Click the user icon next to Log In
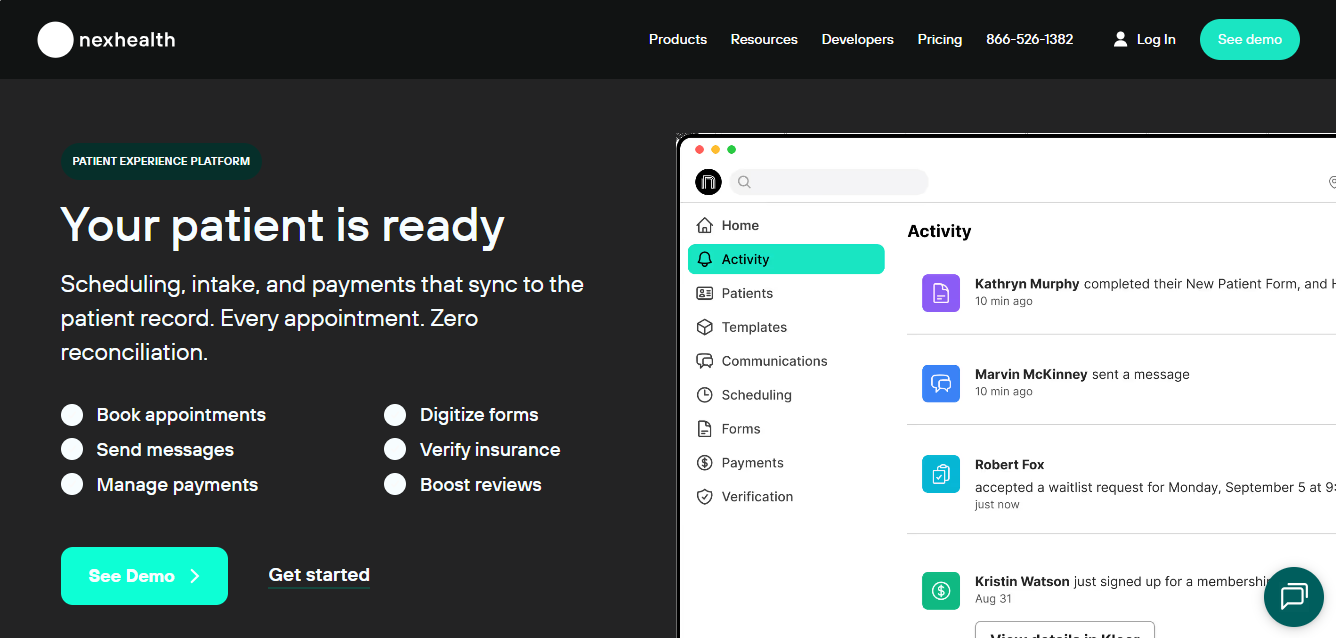This screenshot has height=638, width=1336. (x=1120, y=39)
